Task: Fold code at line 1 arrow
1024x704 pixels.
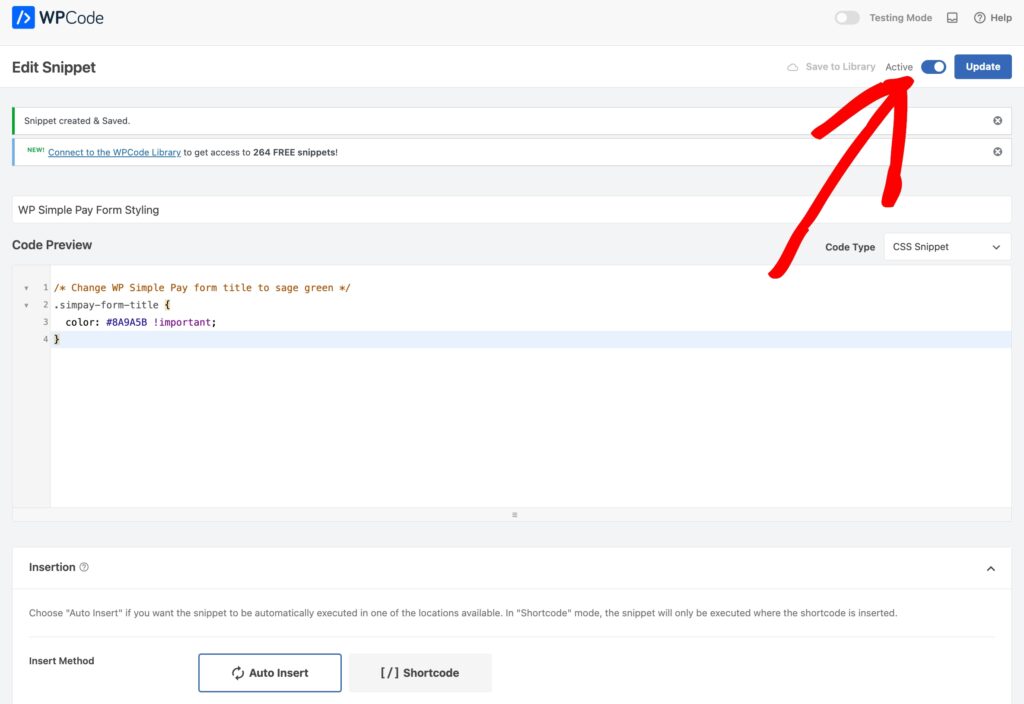Action: [x=26, y=288]
